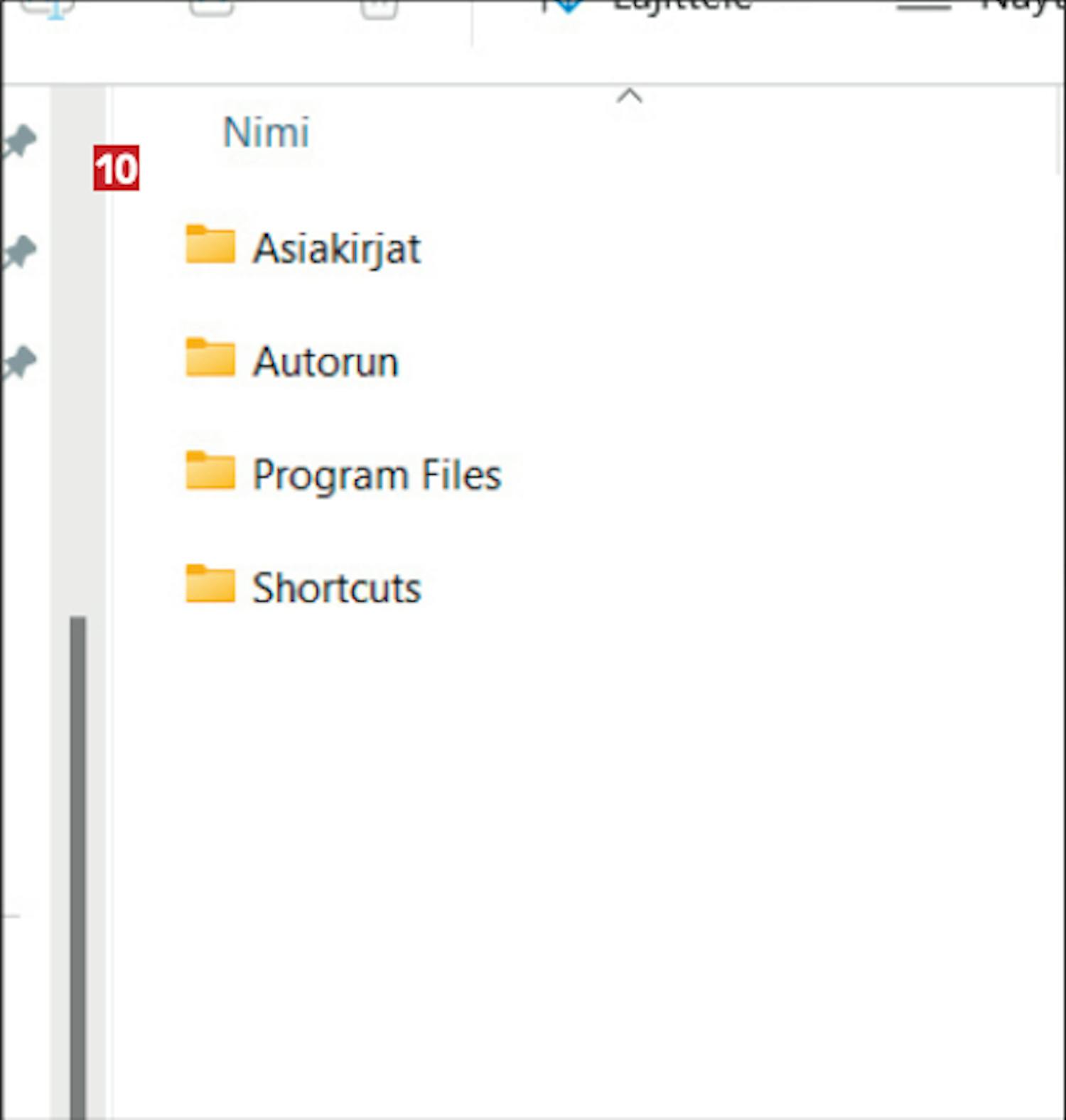Click the Autorun folder icon
This screenshot has height=1120, width=1066.
tap(210, 358)
